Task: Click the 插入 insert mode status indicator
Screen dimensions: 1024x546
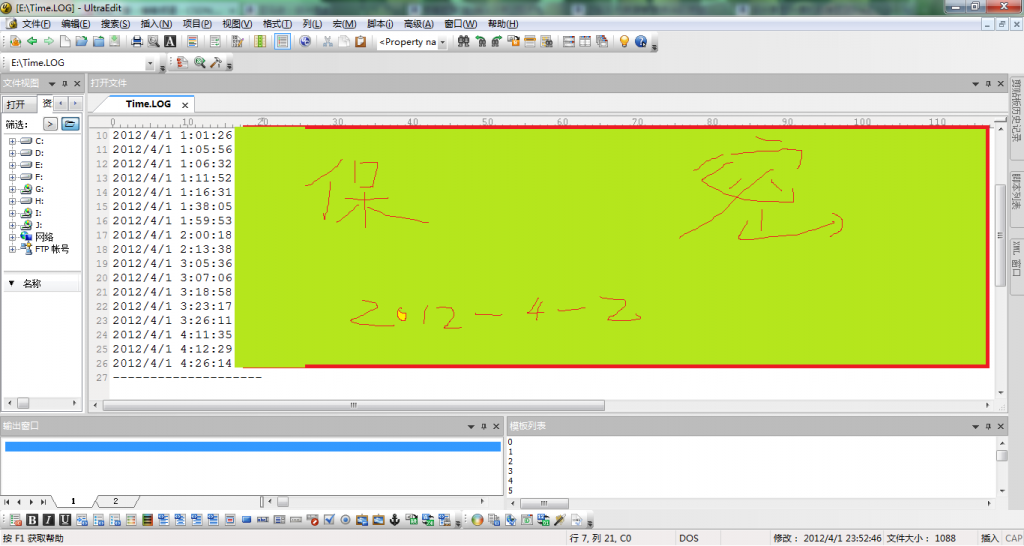Action: (989, 538)
